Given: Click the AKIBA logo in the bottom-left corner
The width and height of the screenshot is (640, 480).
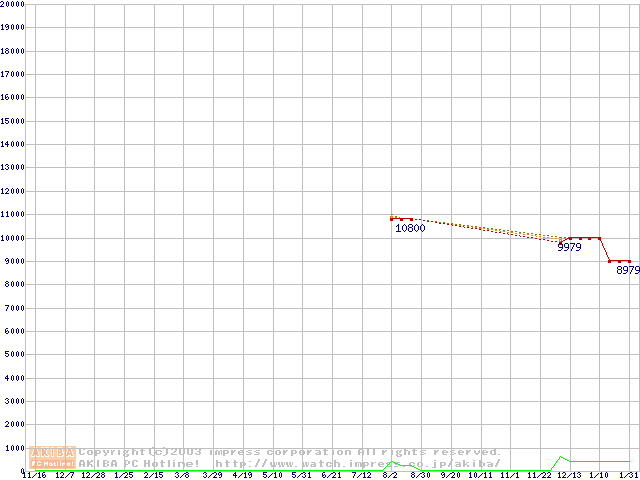Looking at the screenshot, I should click(52, 457).
